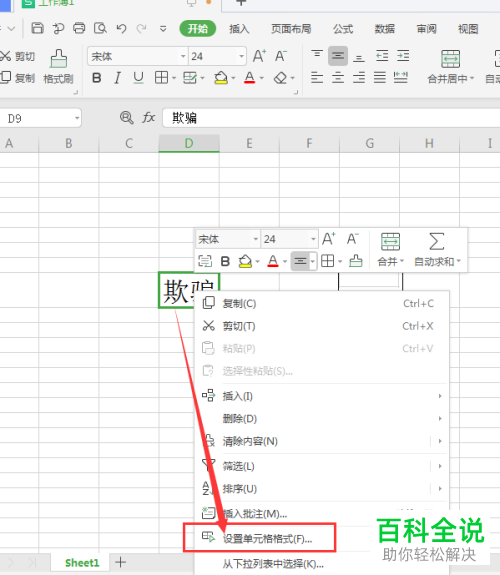Click the fx insert function icon

pos(149,118)
